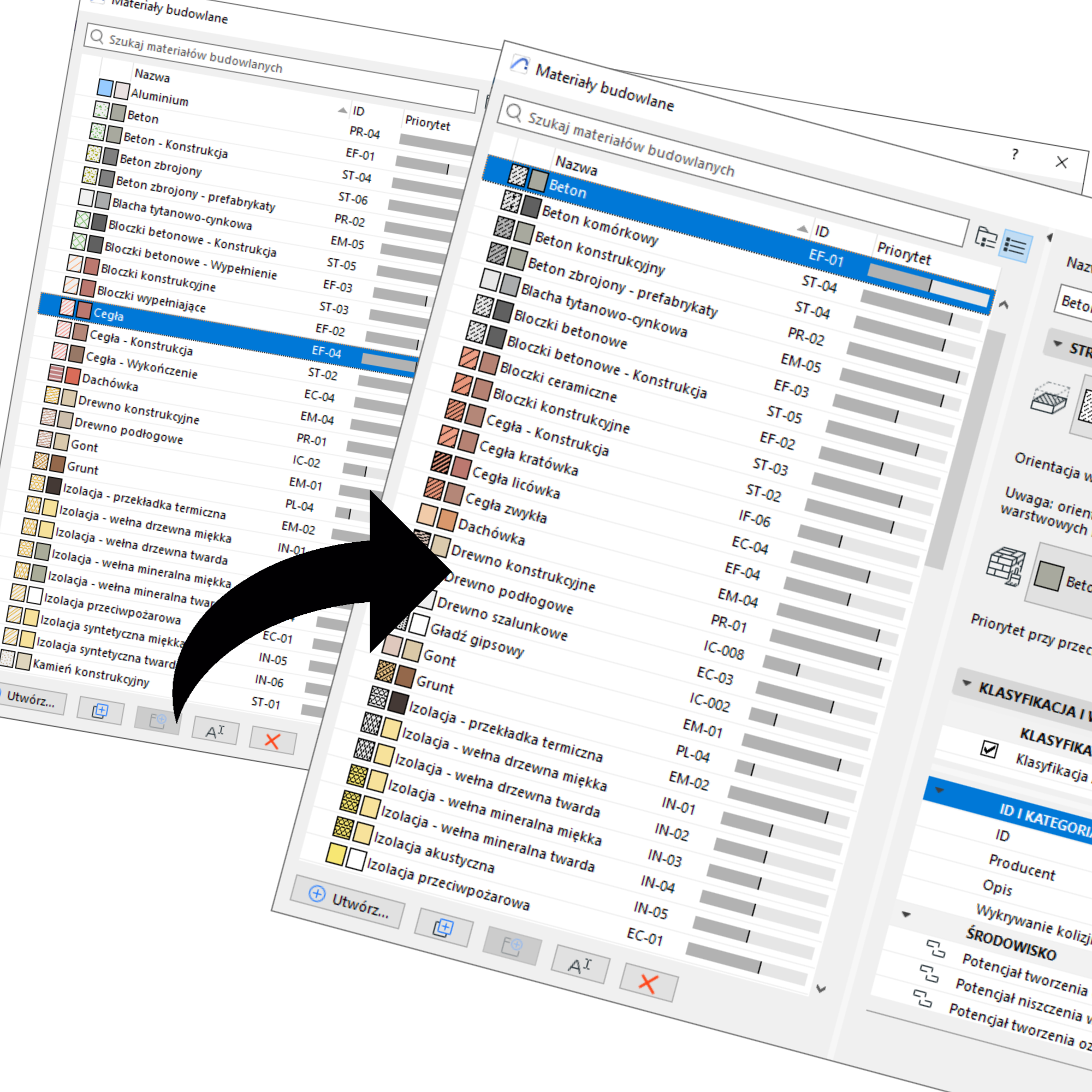Click the new folder icon in front dialog
Screen dimensions: 1092x1092
pyautogui.click(x=512, y=945)
